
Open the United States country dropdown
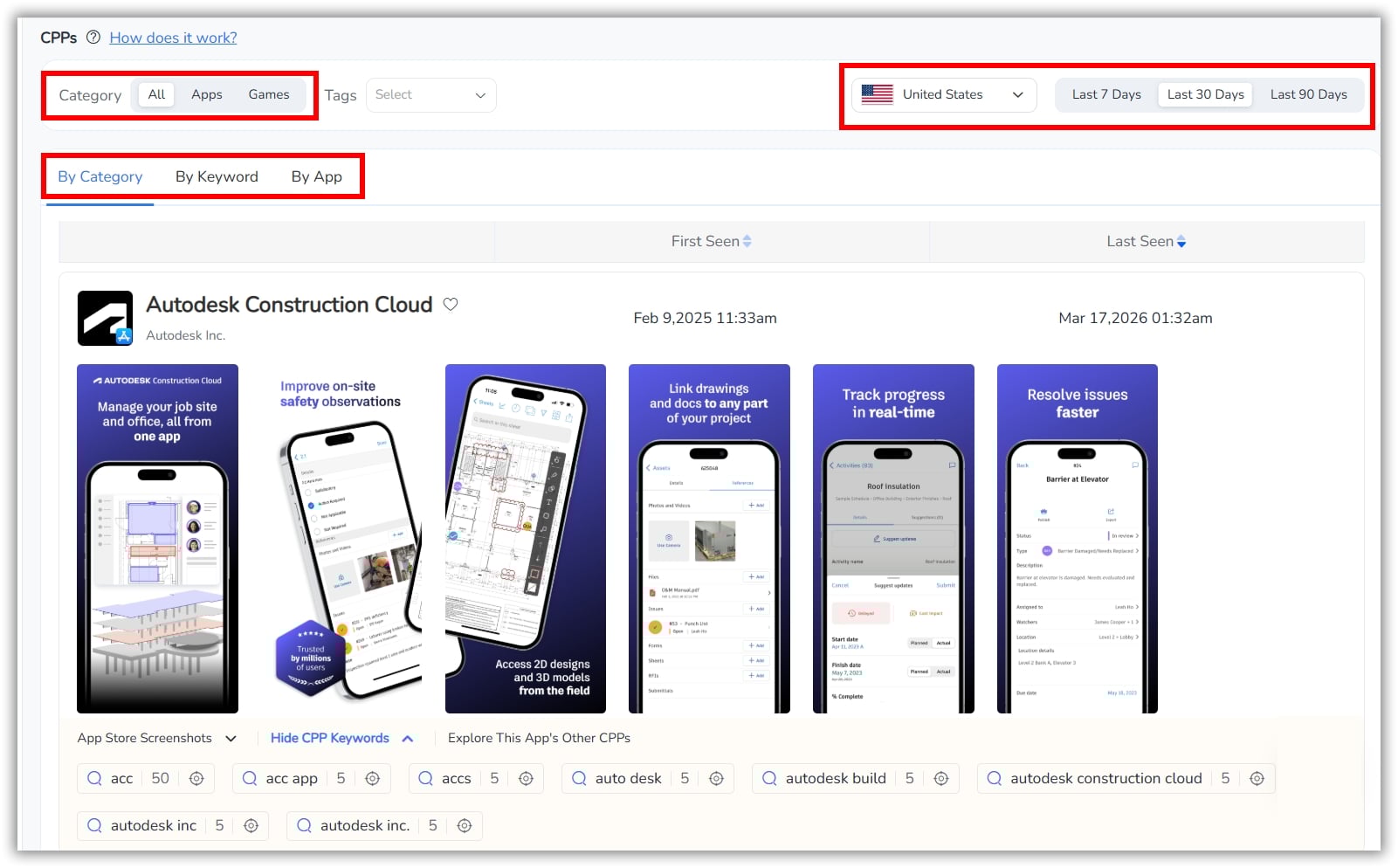click(x=943, y=94)
